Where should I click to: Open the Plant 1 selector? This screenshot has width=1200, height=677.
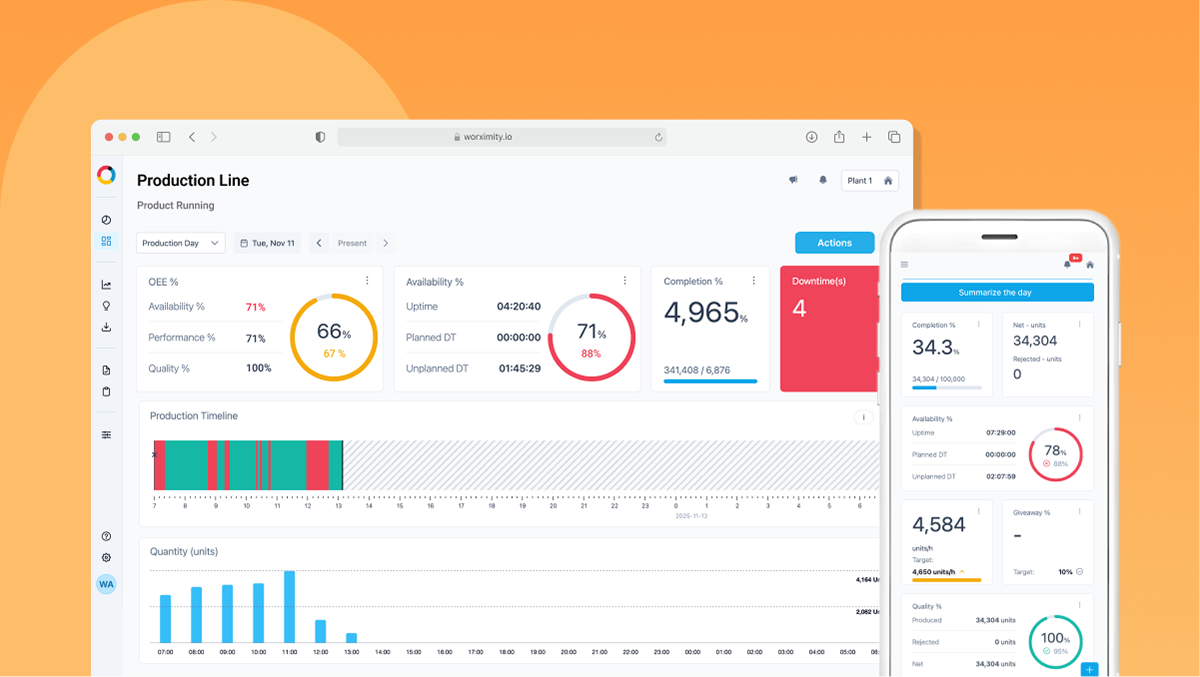[x=870, y=181]
